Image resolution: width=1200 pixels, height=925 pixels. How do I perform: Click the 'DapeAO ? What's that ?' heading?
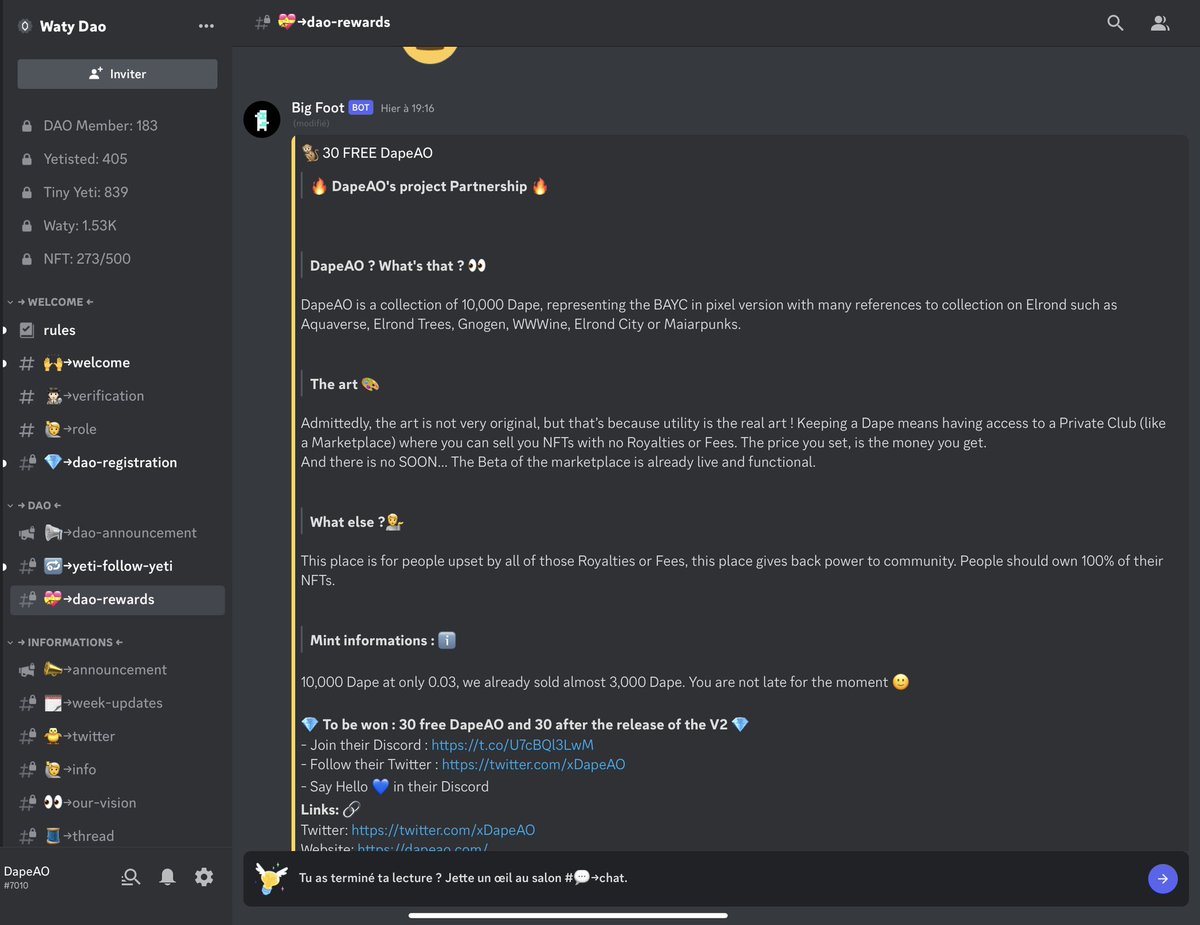[398, 266]
